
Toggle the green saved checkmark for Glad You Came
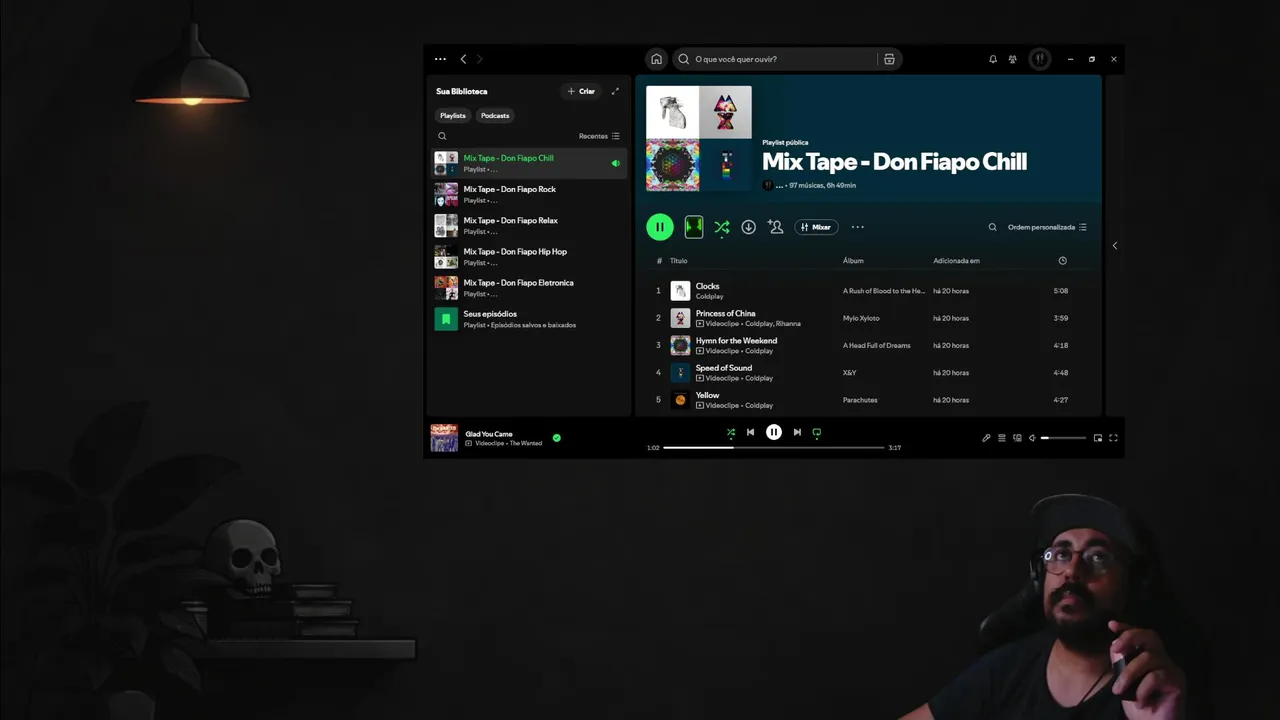click(x=557, y=438)
